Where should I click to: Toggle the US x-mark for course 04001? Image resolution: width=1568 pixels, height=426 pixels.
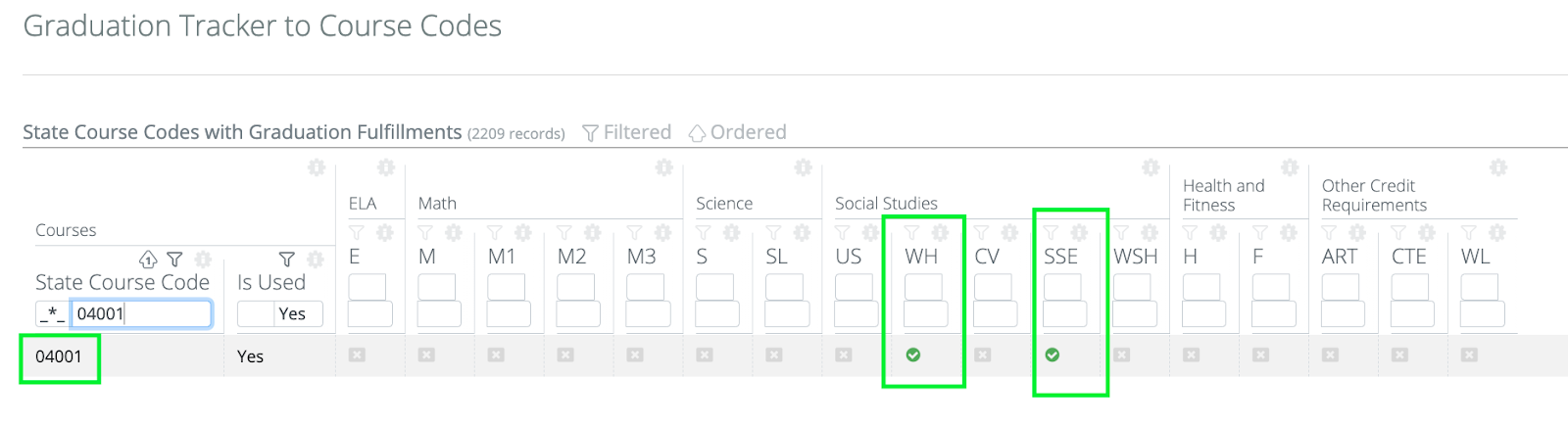pos(844,355)
